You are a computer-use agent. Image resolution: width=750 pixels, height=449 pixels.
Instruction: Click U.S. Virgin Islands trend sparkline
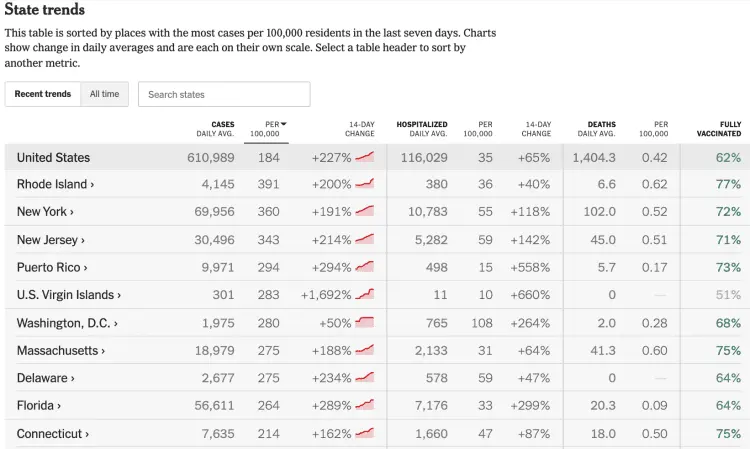pos(365,295)
